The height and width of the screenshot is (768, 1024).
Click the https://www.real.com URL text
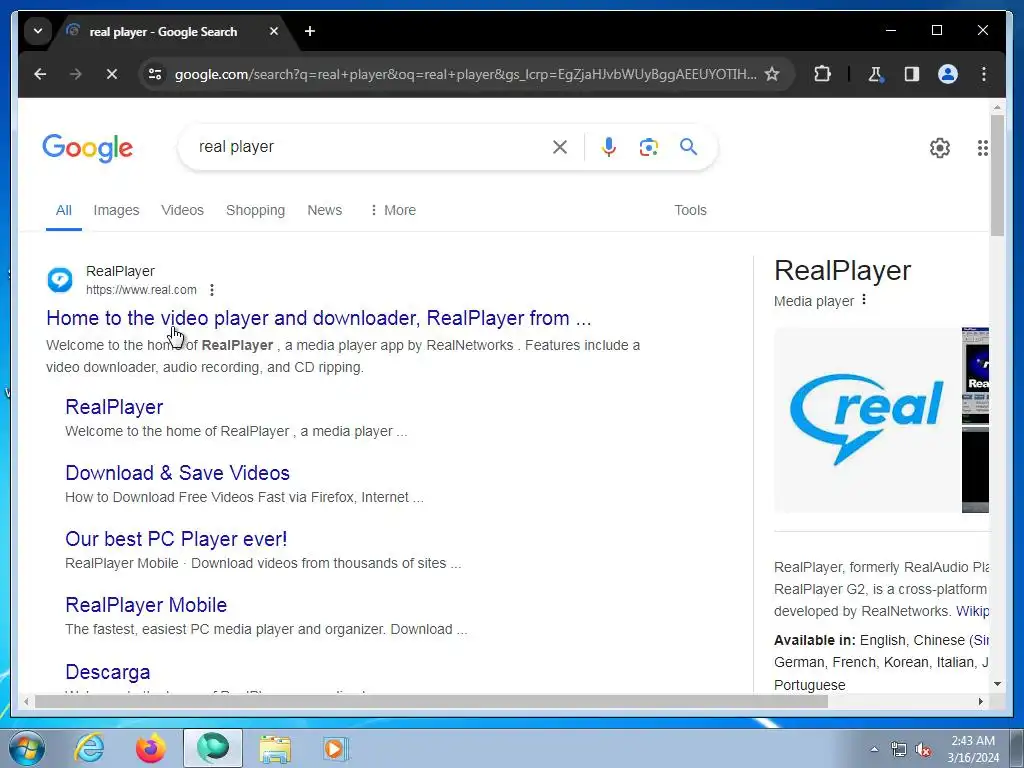(x=141, y=290)
